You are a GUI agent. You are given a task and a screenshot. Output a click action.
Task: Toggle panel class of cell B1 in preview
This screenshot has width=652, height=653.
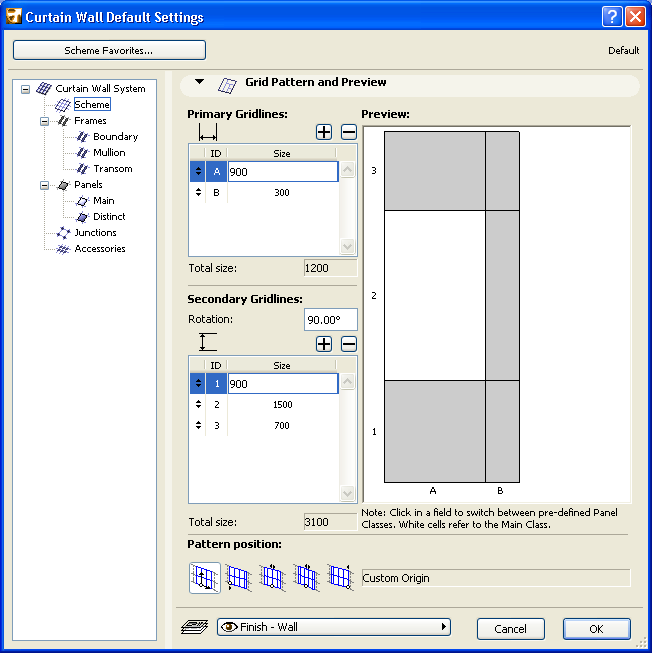tap(502, 431)
